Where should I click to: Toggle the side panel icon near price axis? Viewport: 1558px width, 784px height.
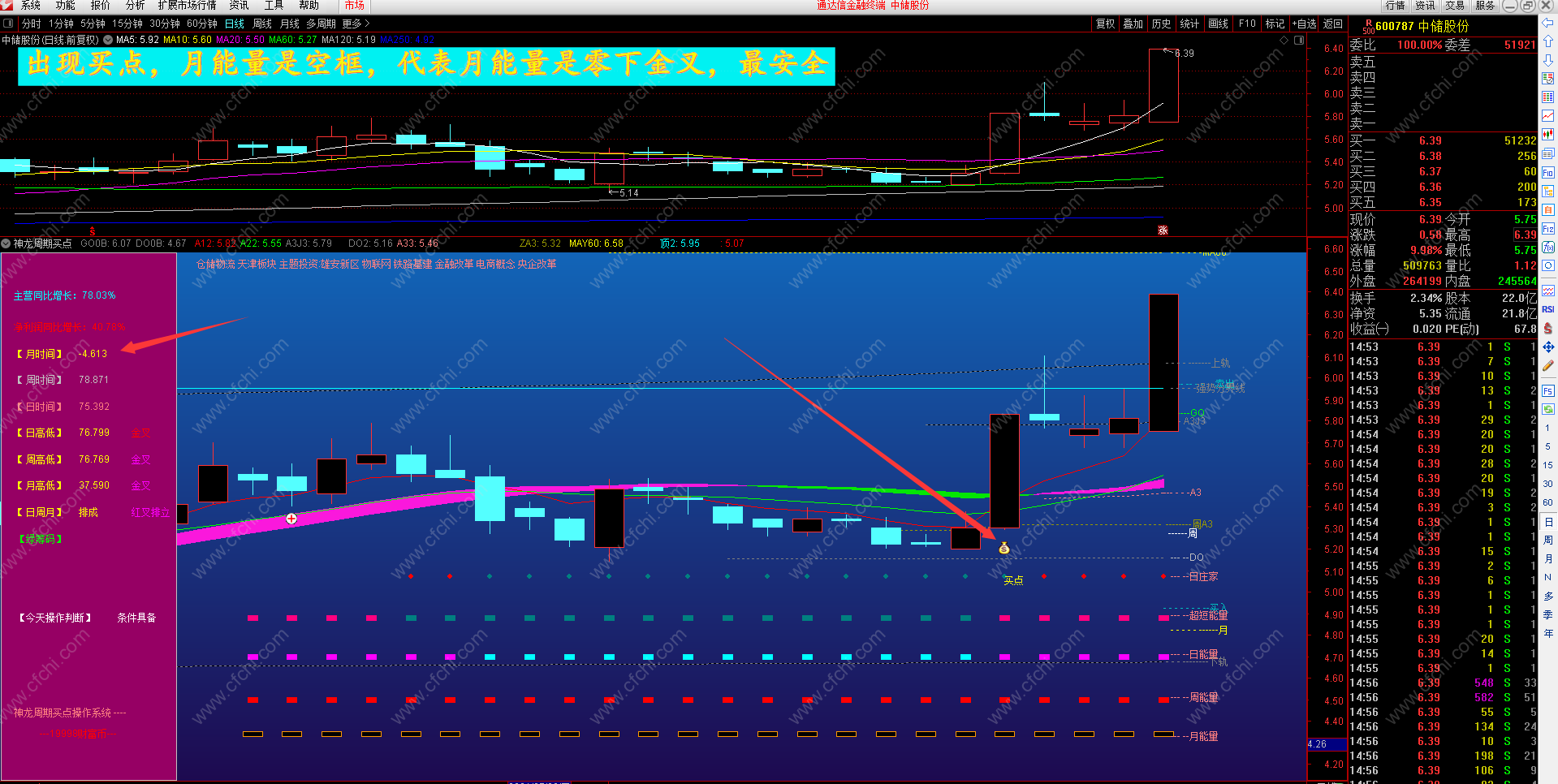1299,40
